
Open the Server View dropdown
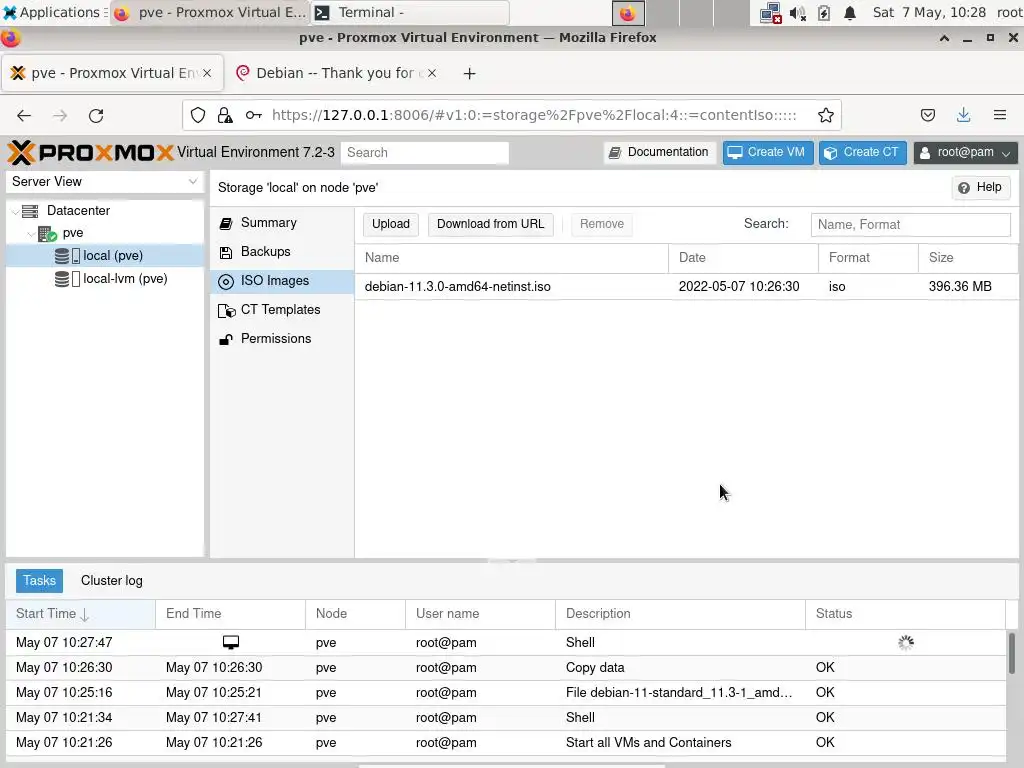pos(104,182)
